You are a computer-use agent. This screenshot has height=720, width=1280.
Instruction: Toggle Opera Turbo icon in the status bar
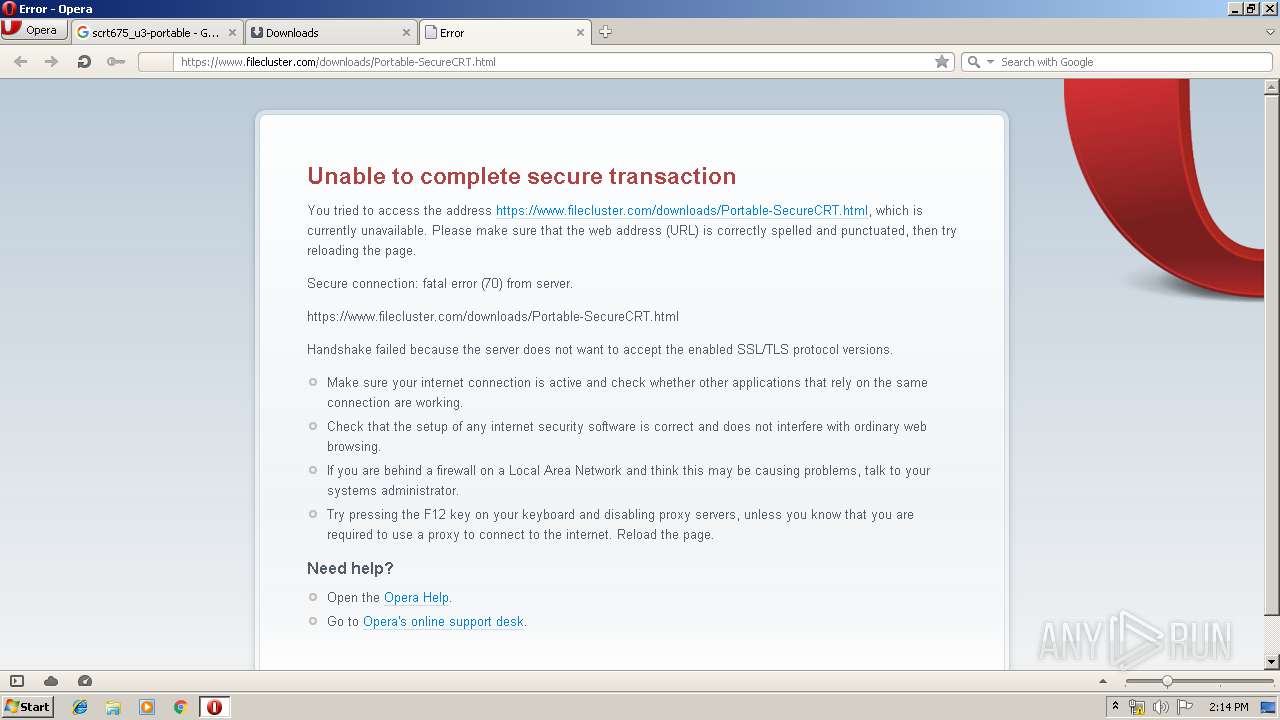pyautogui.click(x=85, y=681)
